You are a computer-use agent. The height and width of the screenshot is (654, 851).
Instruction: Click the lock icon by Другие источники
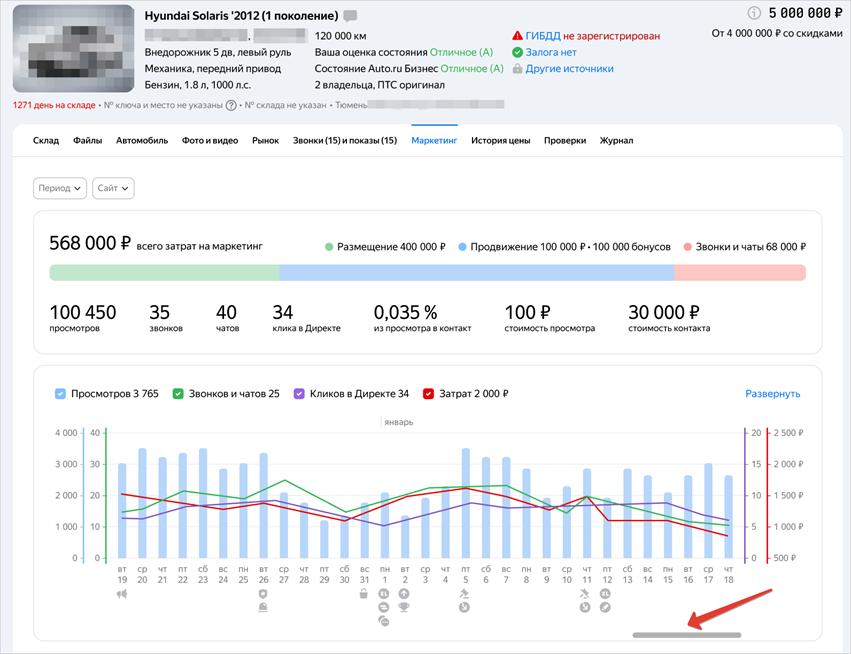point(517,68)
